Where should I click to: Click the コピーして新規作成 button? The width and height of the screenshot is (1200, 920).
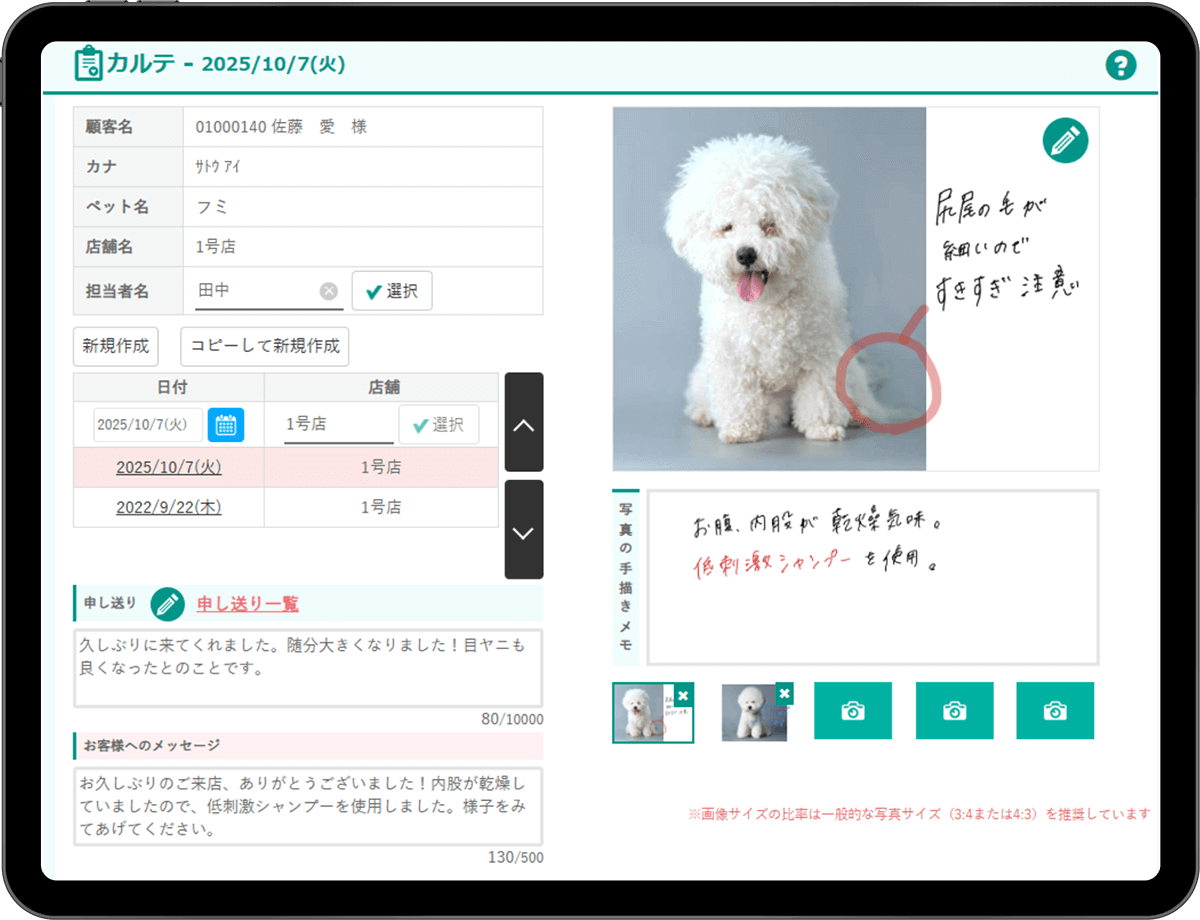pos(265,347)
